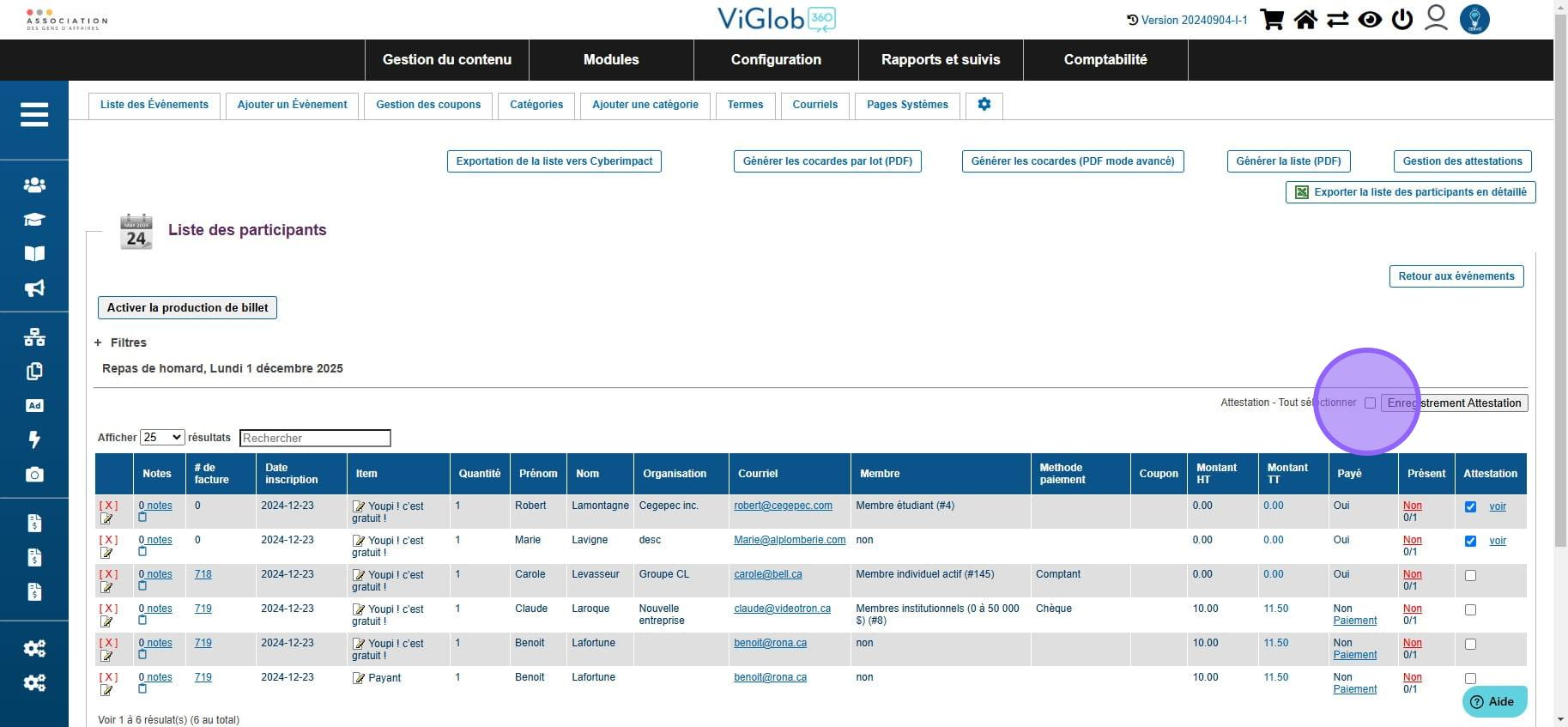Open the user profile icon

point(1436,18)
